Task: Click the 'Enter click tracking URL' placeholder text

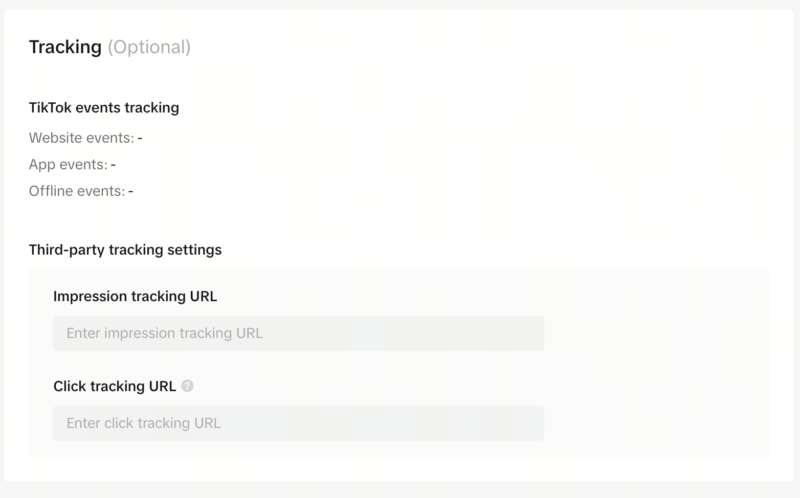Action: [x=144, y=423]
